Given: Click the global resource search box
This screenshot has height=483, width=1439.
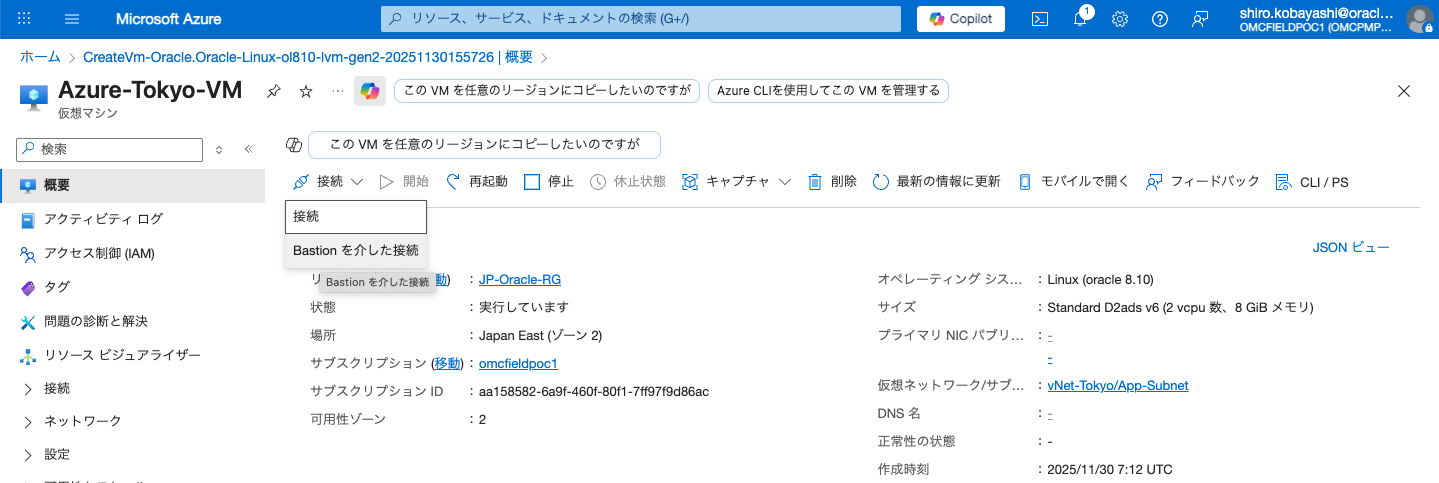Looking at the screenshot, I should [643, 19].
